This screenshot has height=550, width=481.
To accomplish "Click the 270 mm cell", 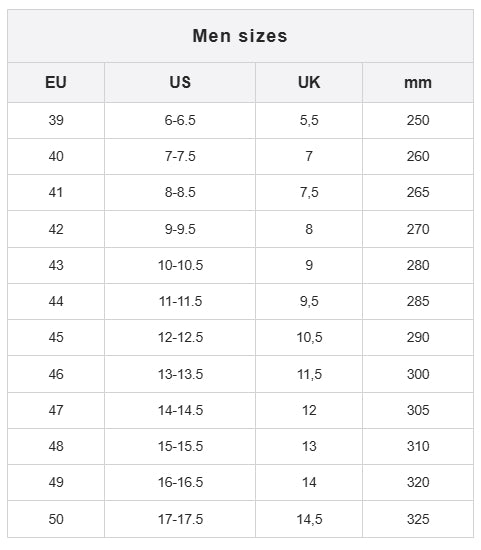I will pos(418,229).
